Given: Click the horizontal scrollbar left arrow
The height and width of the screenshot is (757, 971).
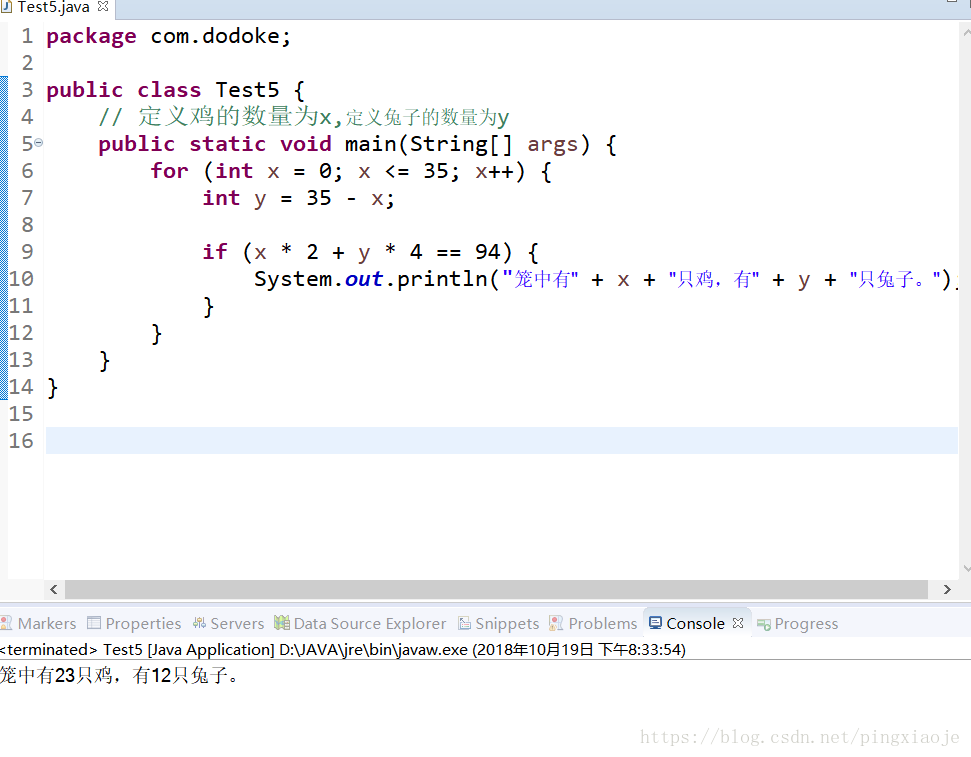Looking at the screenshot, I should point(54,589).
